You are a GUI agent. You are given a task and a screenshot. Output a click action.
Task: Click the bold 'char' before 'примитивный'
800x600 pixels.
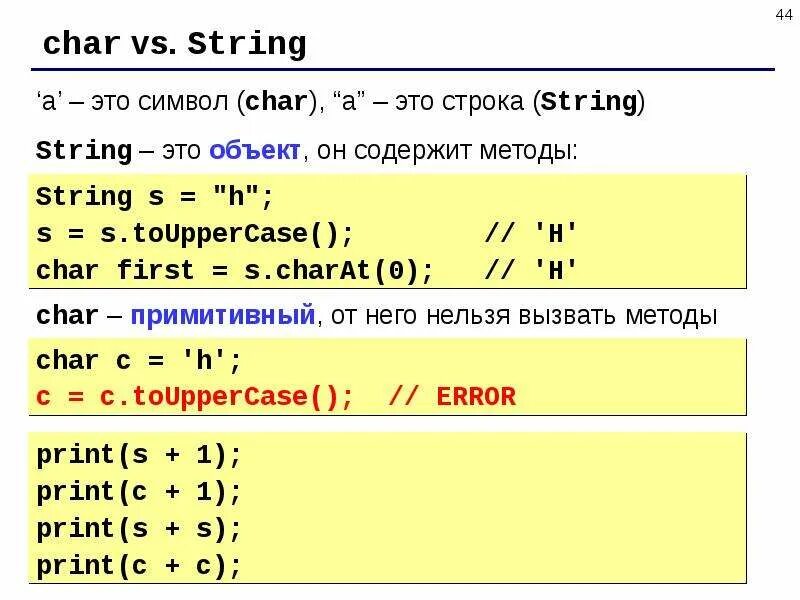[67, 316]
